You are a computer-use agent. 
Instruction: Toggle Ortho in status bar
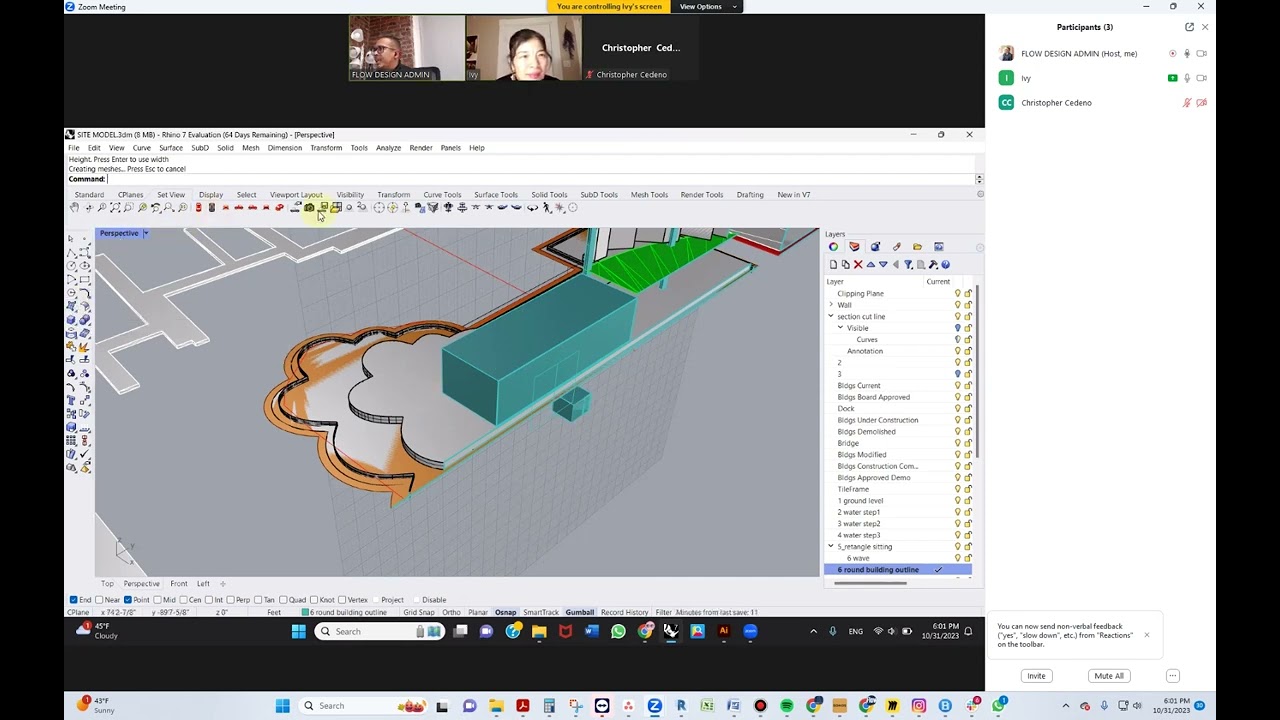(x=451, y=612)
